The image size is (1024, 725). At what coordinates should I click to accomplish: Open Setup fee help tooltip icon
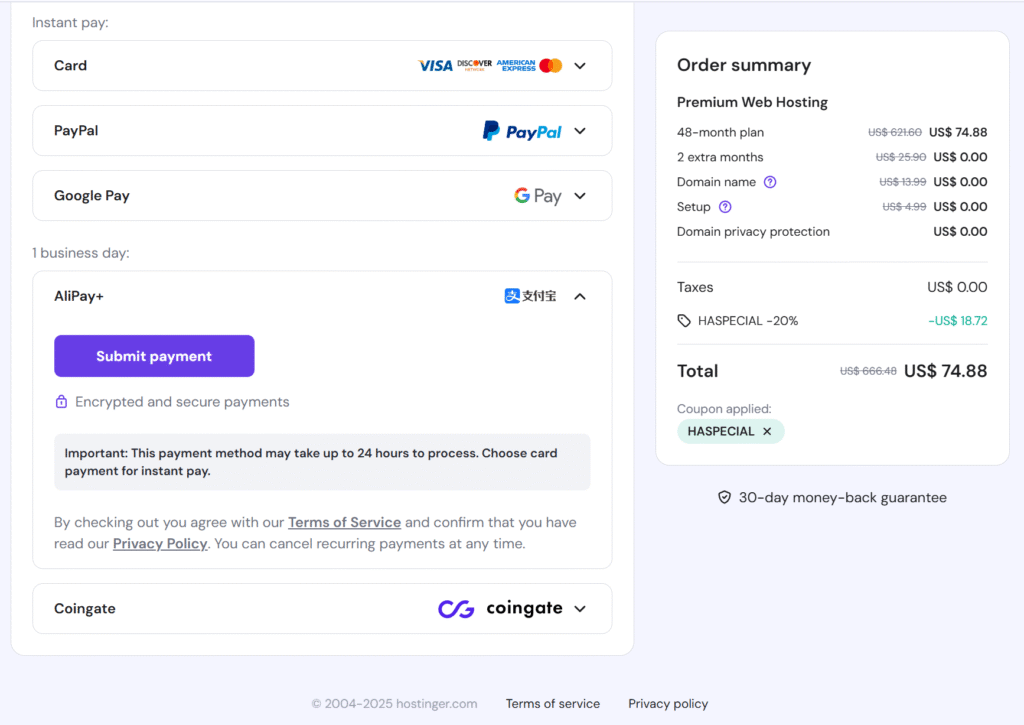(725, 207)
